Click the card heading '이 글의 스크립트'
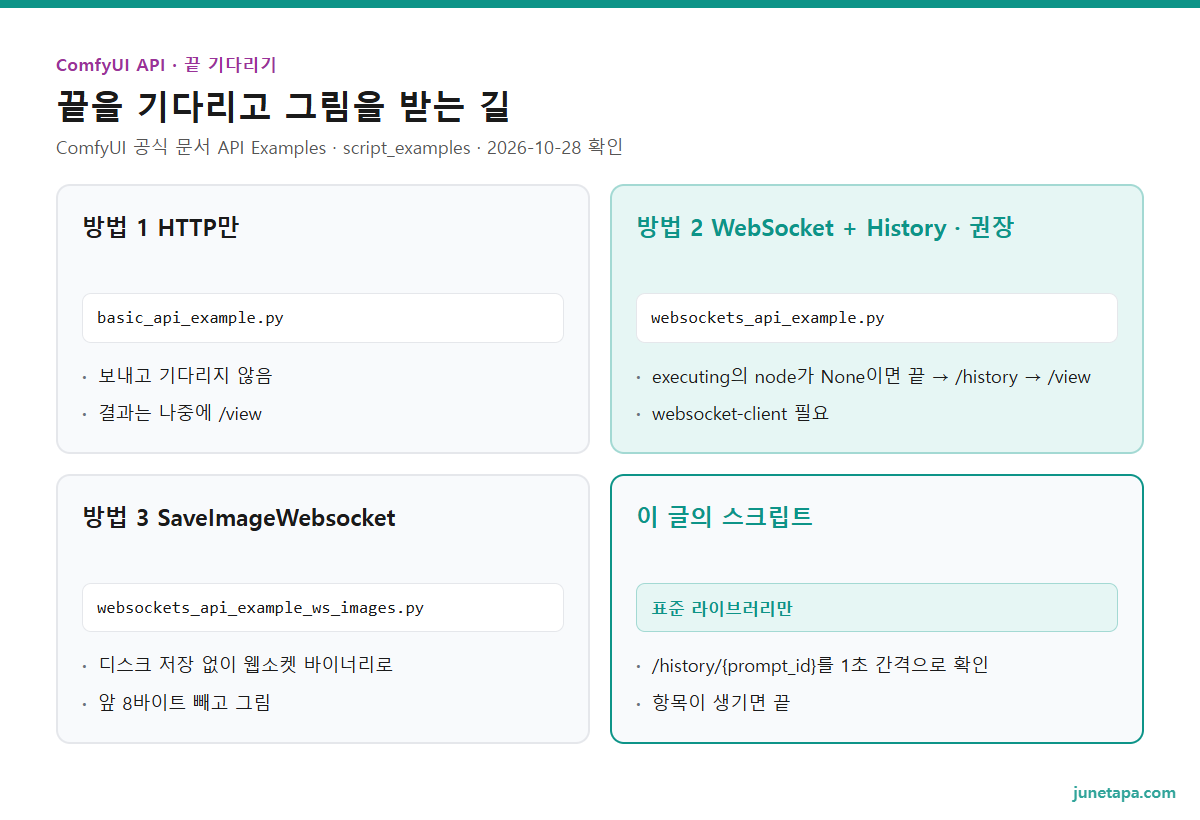The height and width of the screenshot is (820, 1200). 725,517
